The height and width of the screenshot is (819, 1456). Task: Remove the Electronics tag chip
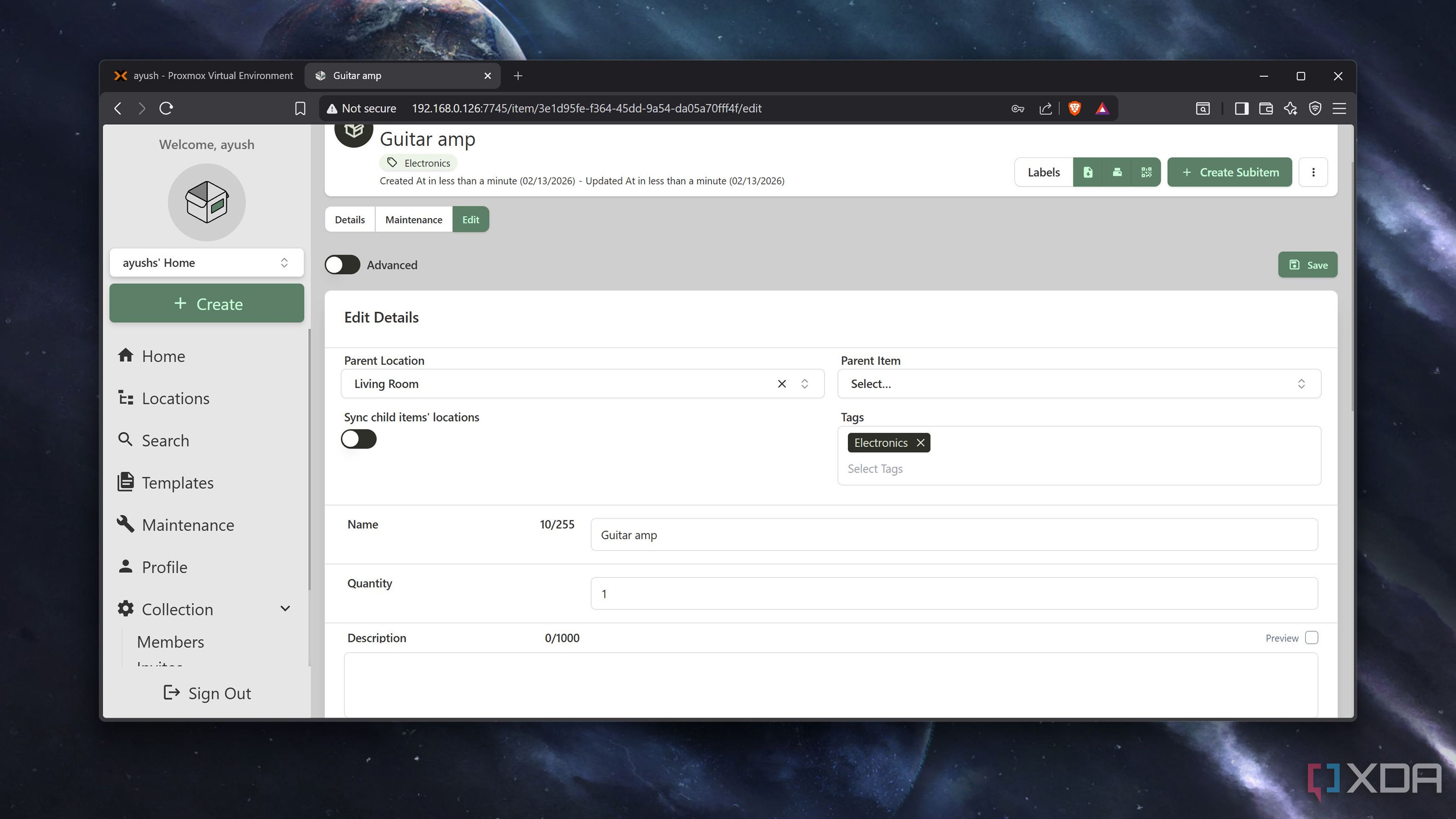click(x=920, y=442)
